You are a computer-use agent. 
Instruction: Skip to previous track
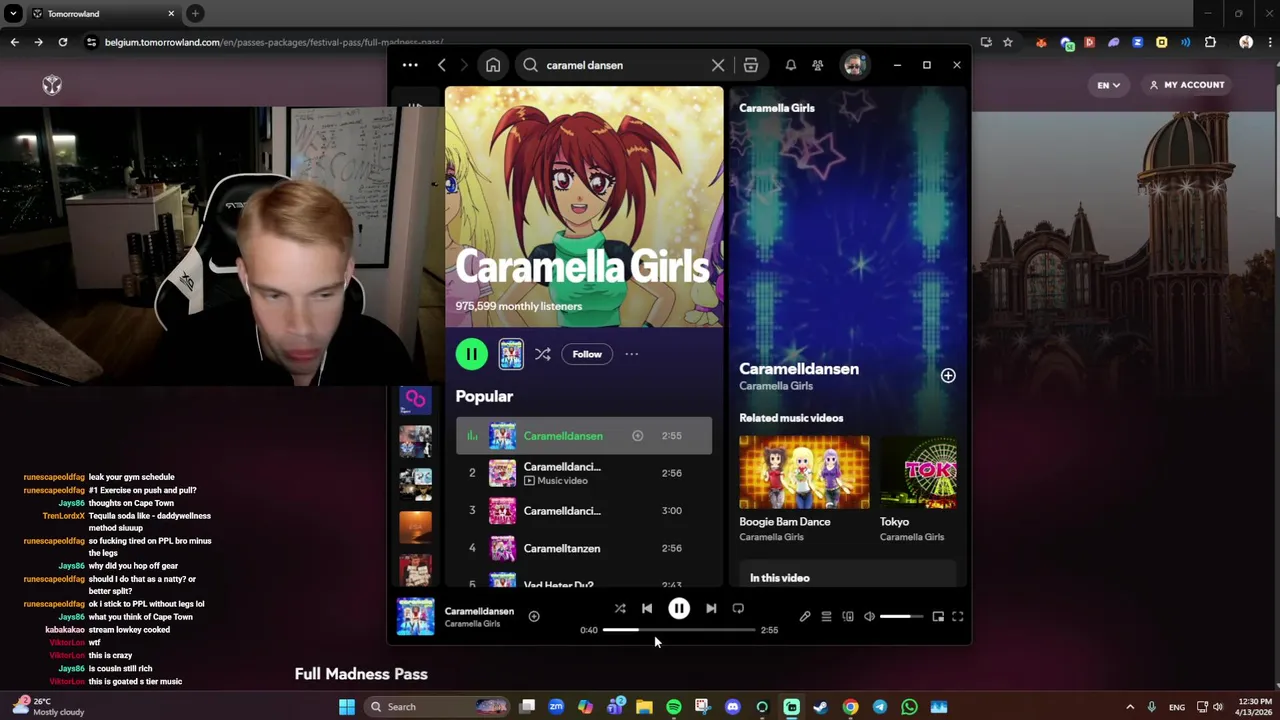point(647,608)
